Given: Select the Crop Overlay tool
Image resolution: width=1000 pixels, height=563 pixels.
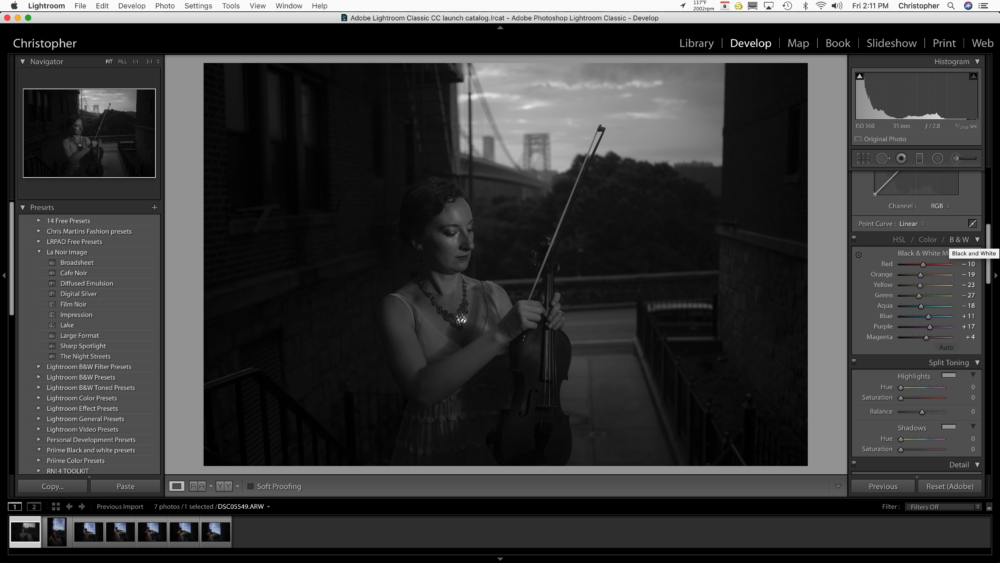Looking at the screenshot, I should coord(862,158).
